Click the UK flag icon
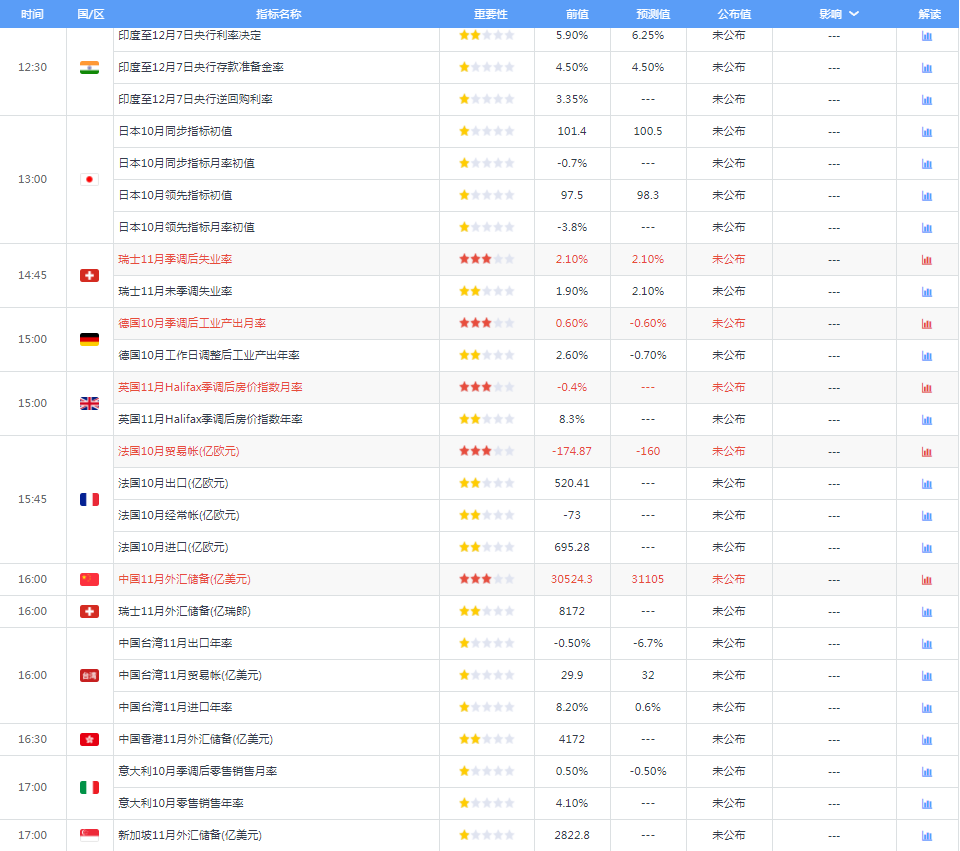 click(89, 403)
